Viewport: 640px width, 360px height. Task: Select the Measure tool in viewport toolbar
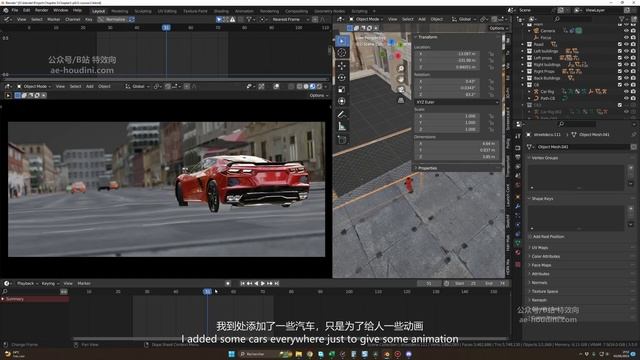pos(342,127)
